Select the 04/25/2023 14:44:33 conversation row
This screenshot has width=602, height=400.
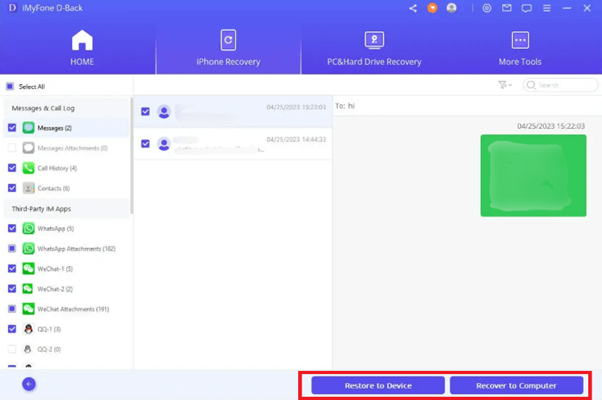pyautogui.click(x=233, y=144)
